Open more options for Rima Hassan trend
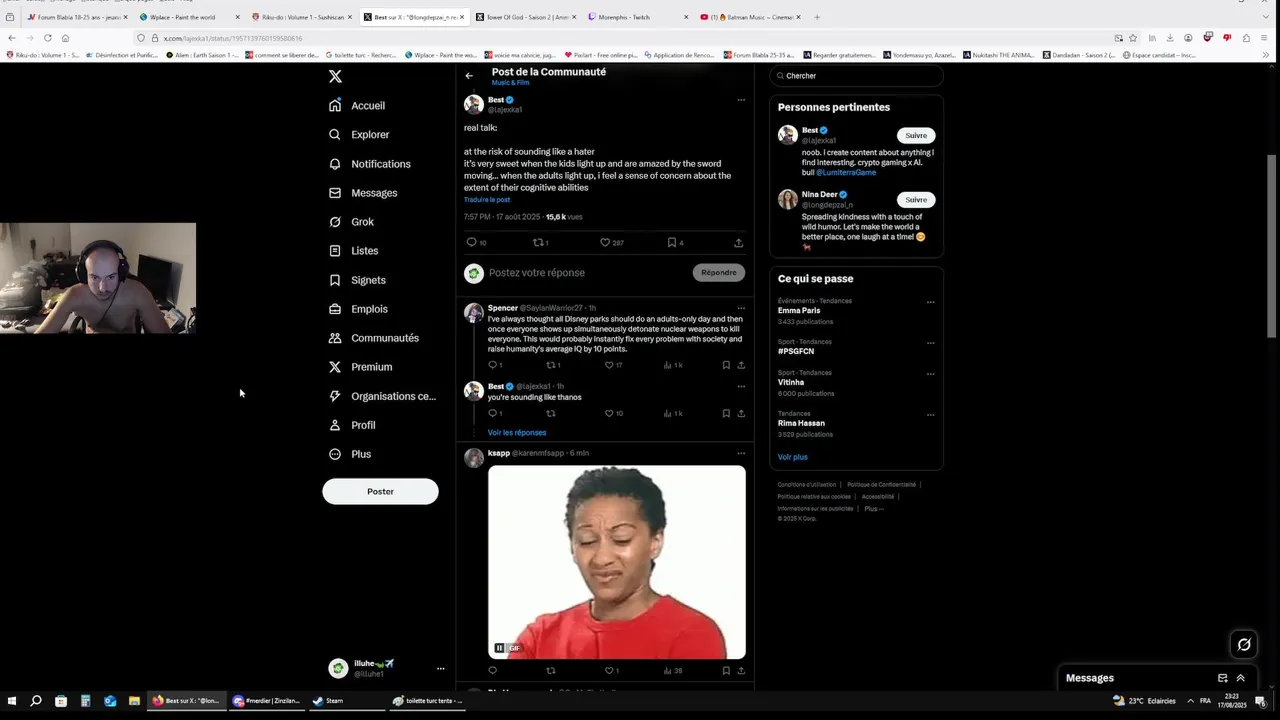The image size is (1280, 720). pyautogui.click(x=930, y=415)
